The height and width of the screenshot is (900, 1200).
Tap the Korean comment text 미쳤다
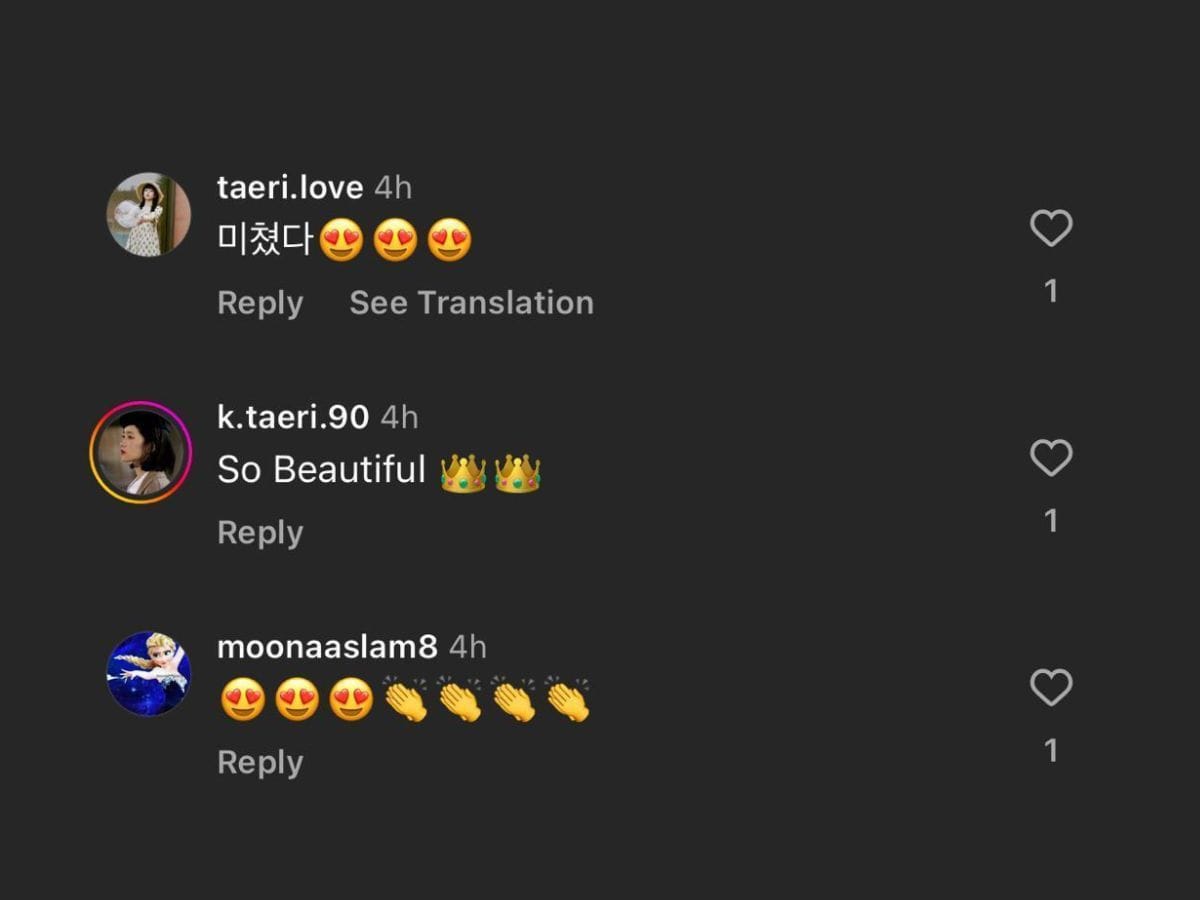click(266, 240)
